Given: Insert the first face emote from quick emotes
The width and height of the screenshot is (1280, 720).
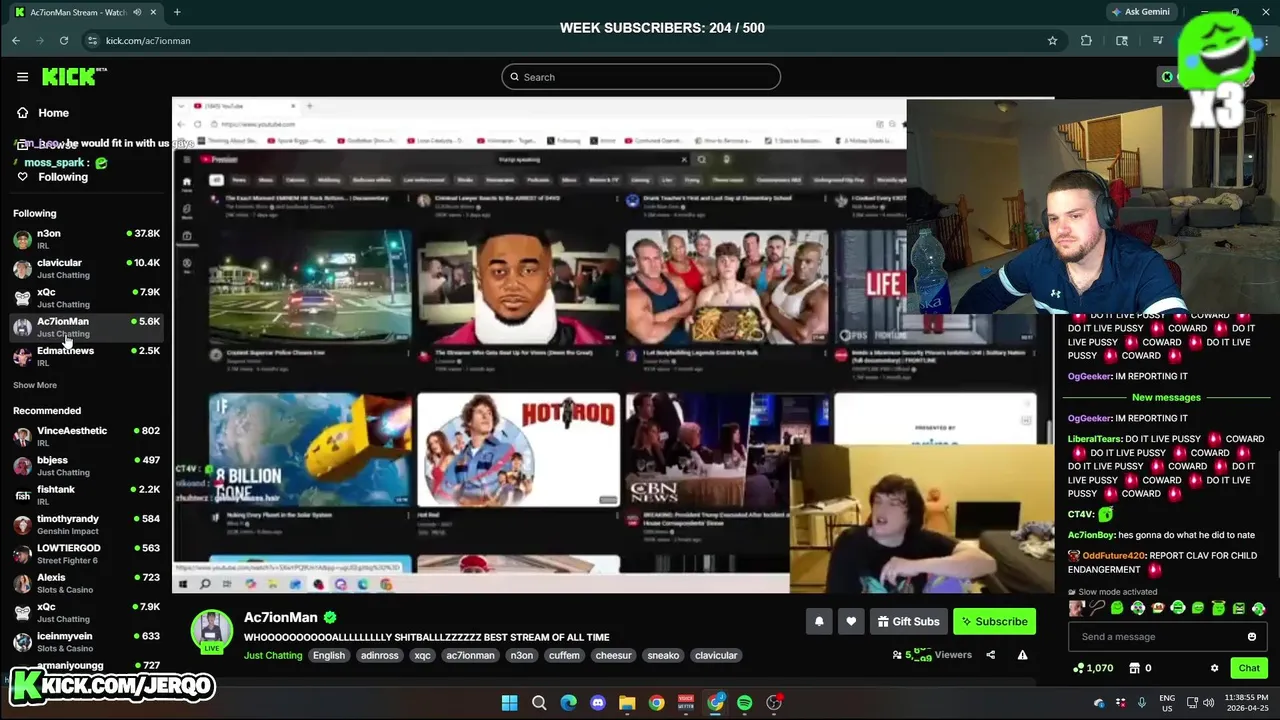Looking at the screenshot, I should 1077,608.
